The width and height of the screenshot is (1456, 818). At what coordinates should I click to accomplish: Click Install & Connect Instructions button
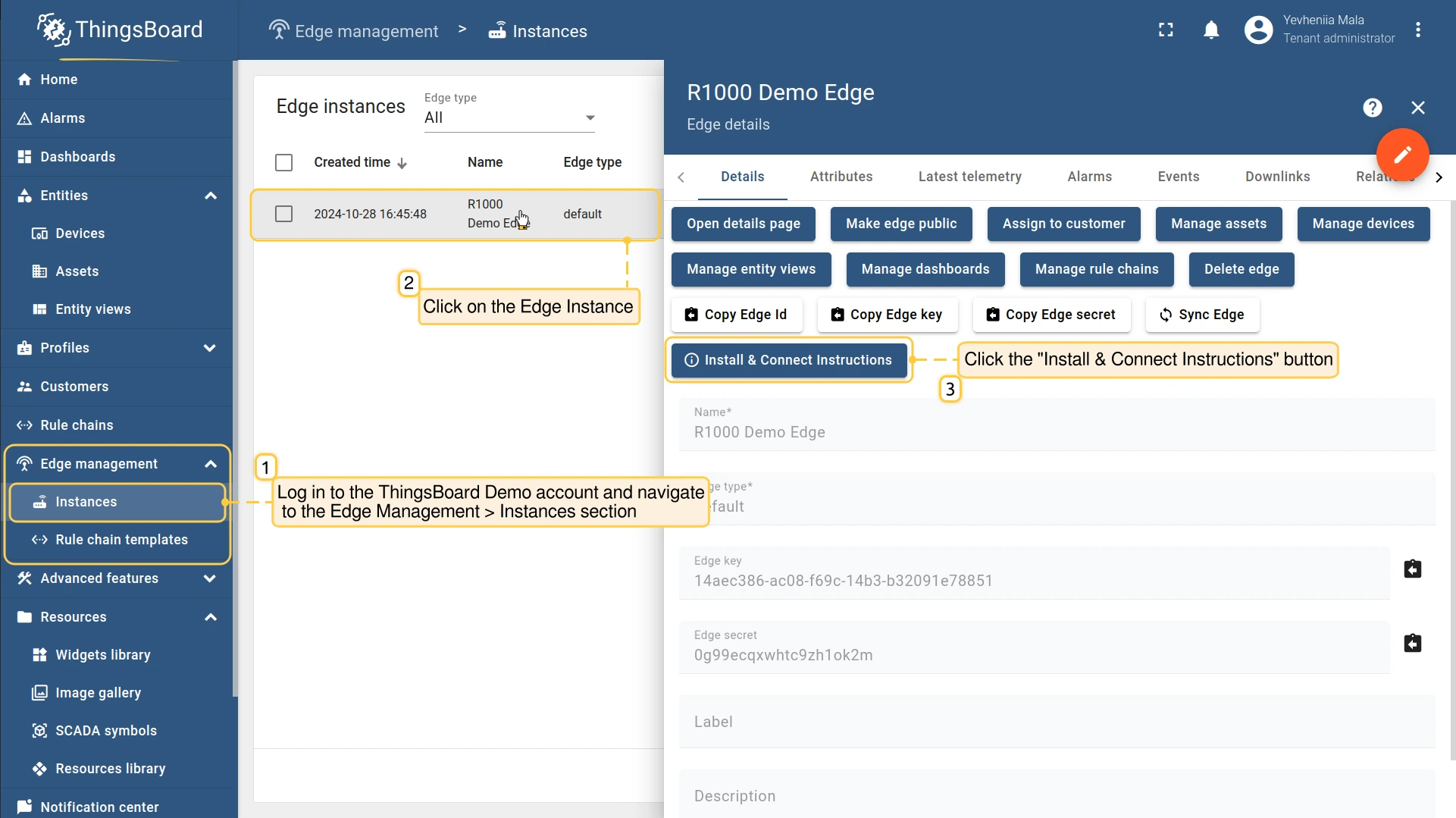point(788,360)
